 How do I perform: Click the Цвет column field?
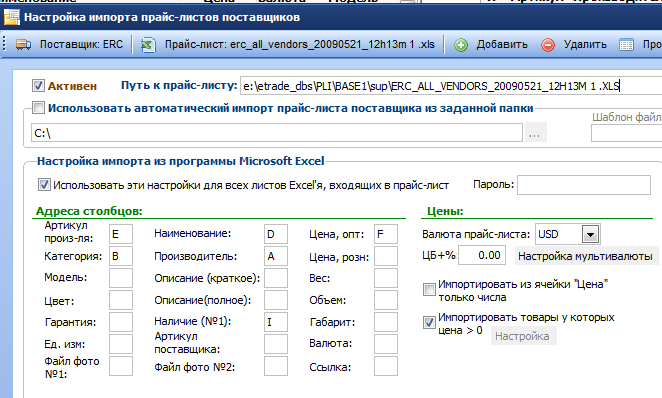tap(121, 300)
